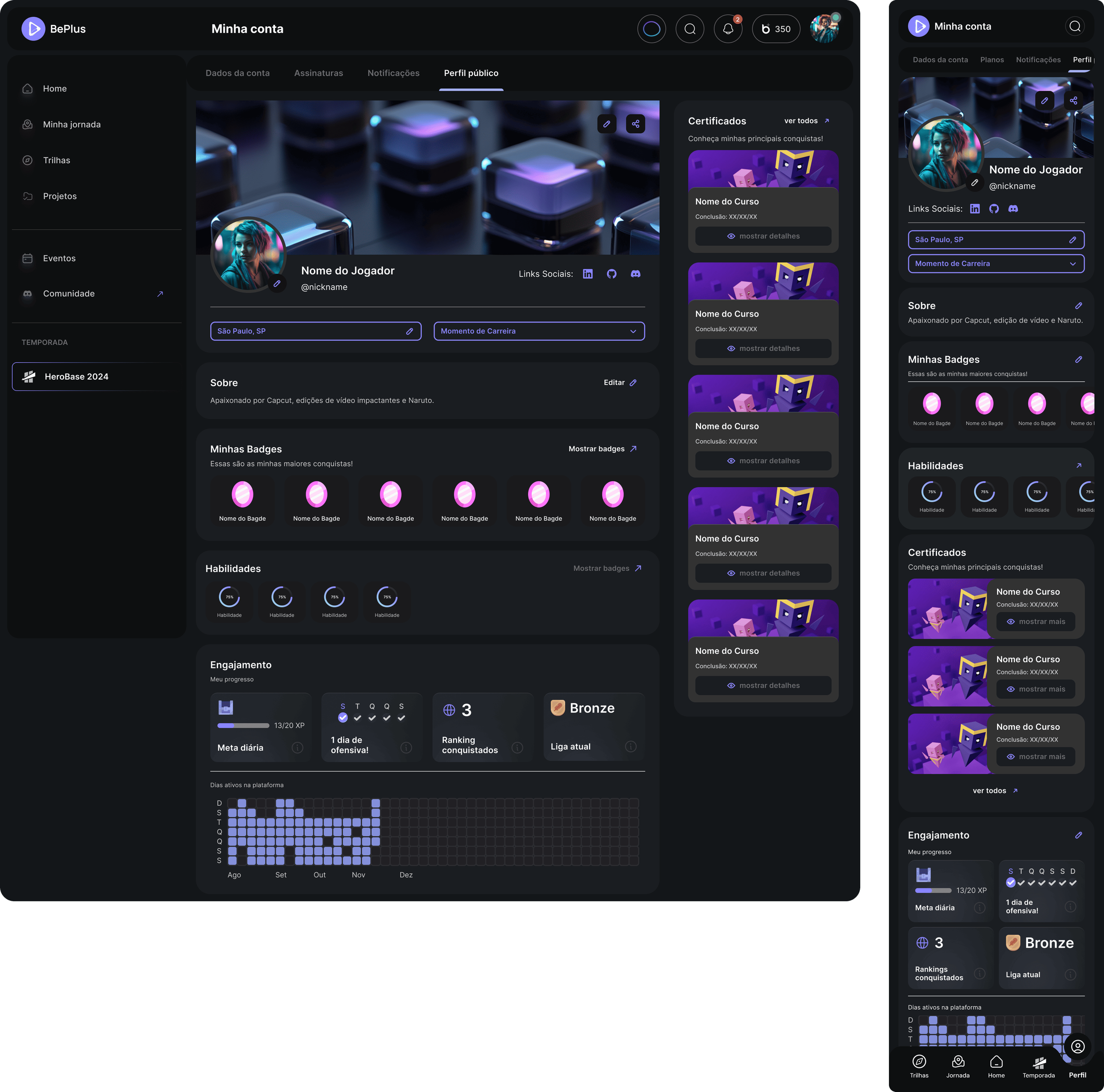Click Editar in the Sobre section
This screenshot has width=1104, height=1092.
click(620, 383)
